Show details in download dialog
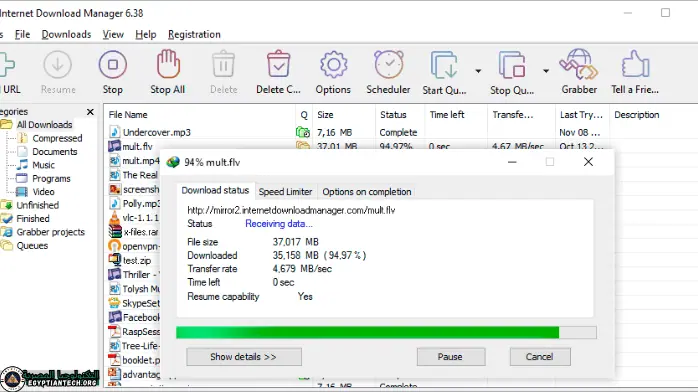698x392 pixels. [x=244, y=357]
